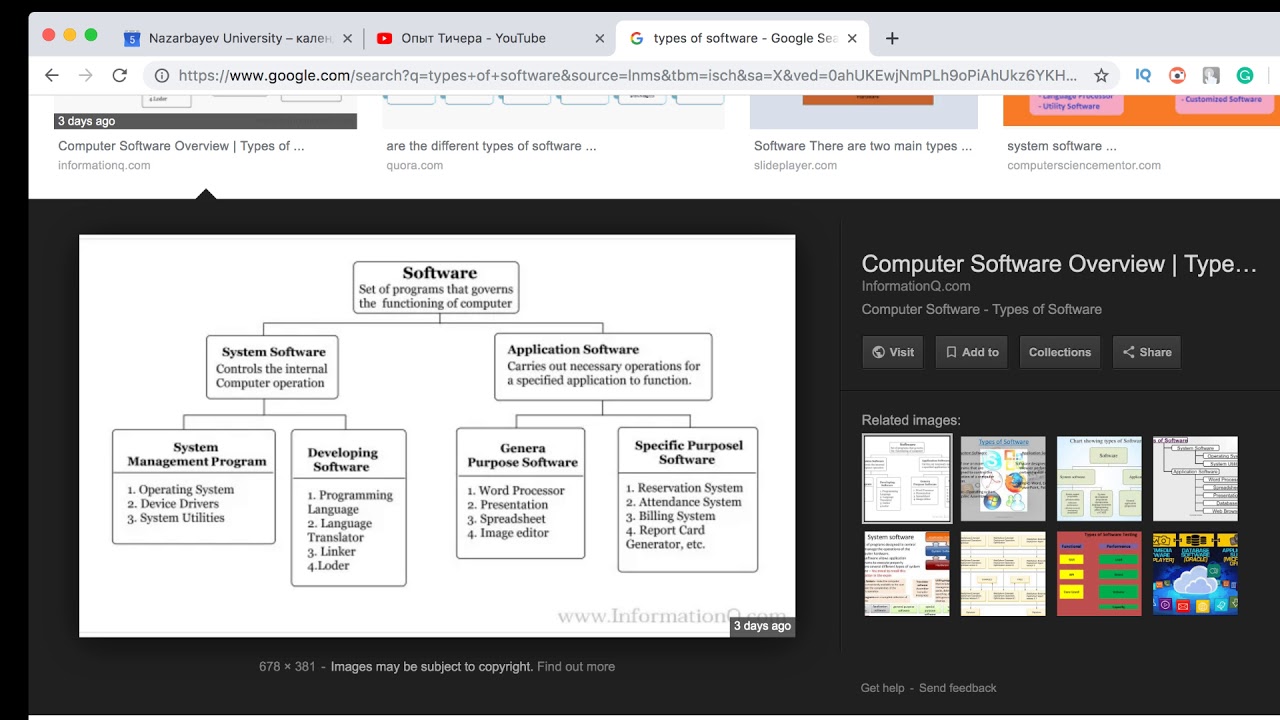
Task: Open Computer Software Overview title link
Action: 1059,264
